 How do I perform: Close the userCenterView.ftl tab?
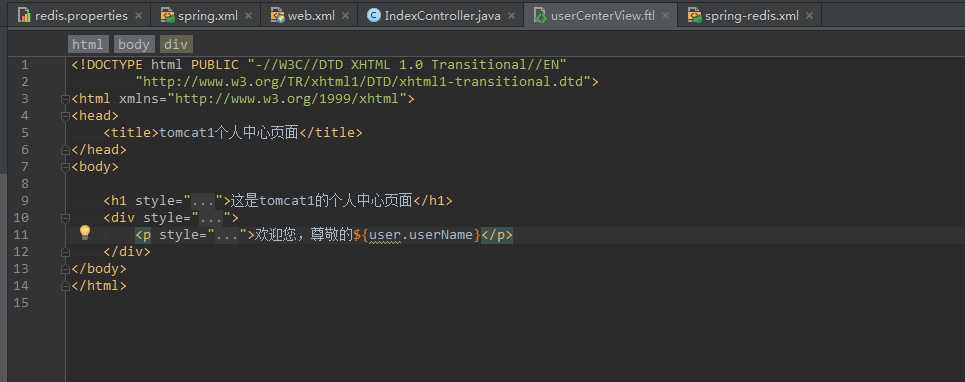tap(665, 16)
